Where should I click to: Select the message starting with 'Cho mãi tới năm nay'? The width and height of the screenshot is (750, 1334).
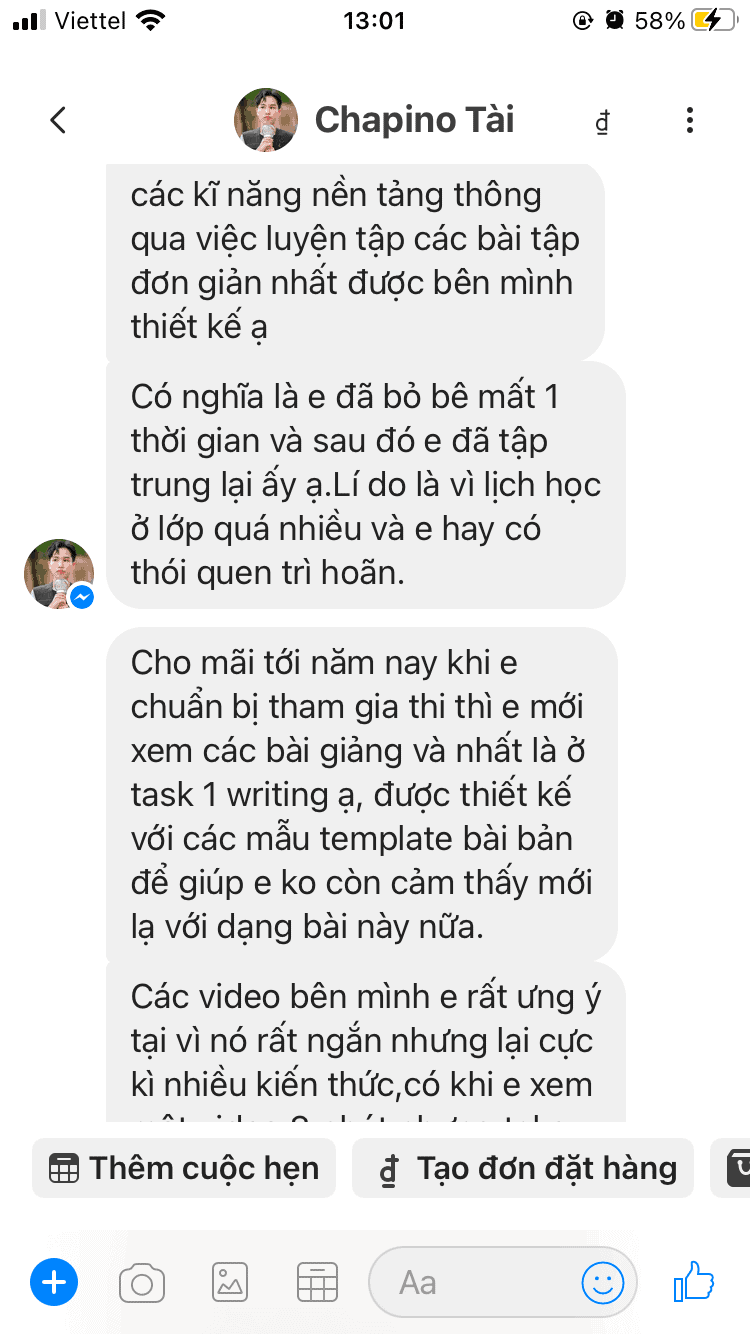point(362,795)
